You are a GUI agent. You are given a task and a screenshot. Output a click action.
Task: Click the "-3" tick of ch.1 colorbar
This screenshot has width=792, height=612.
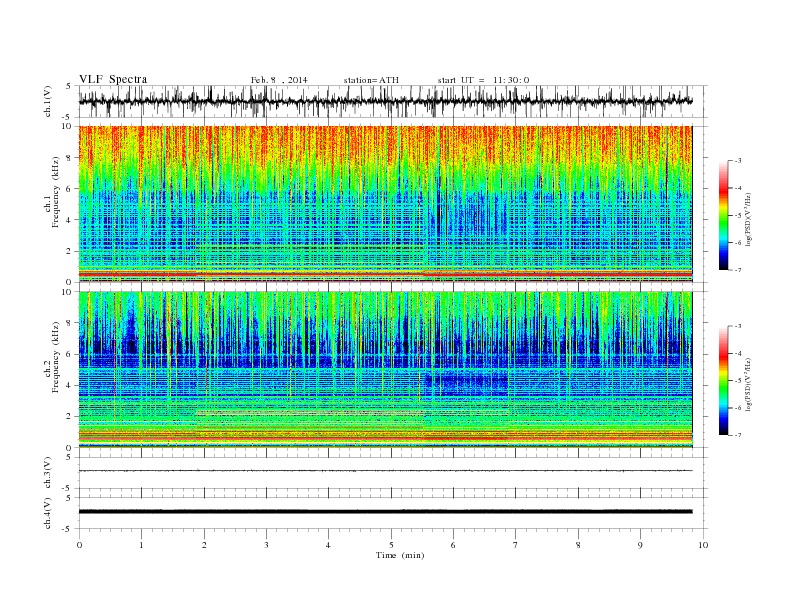(x=738, y=161)
